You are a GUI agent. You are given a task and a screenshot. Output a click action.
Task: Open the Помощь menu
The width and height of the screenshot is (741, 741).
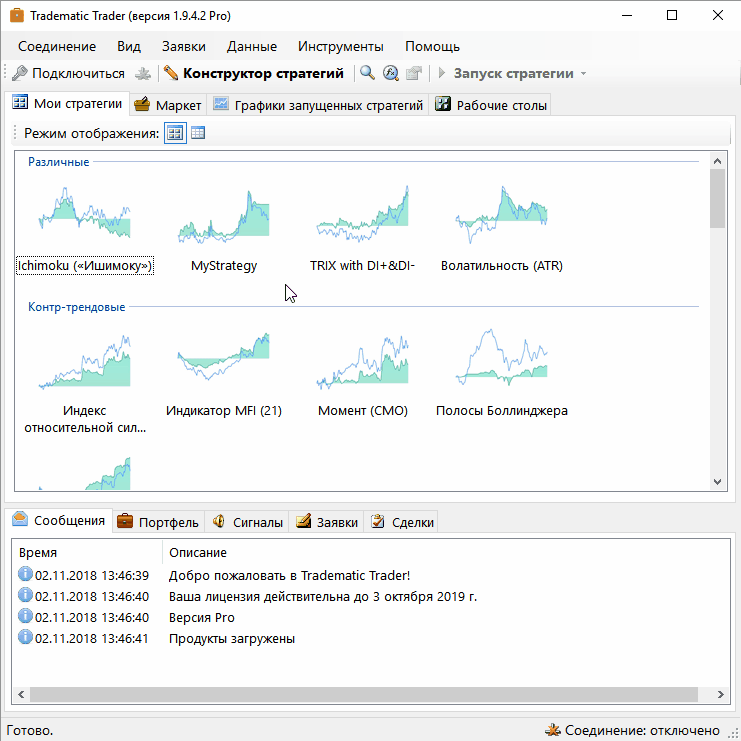[432, 46]
